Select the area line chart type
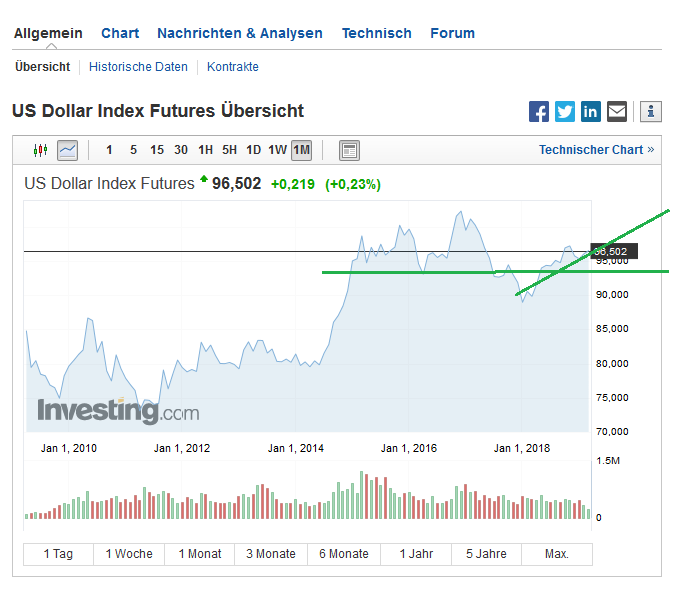Image resolution: width=677 pixels, height=591 pixels. [67, 150]
